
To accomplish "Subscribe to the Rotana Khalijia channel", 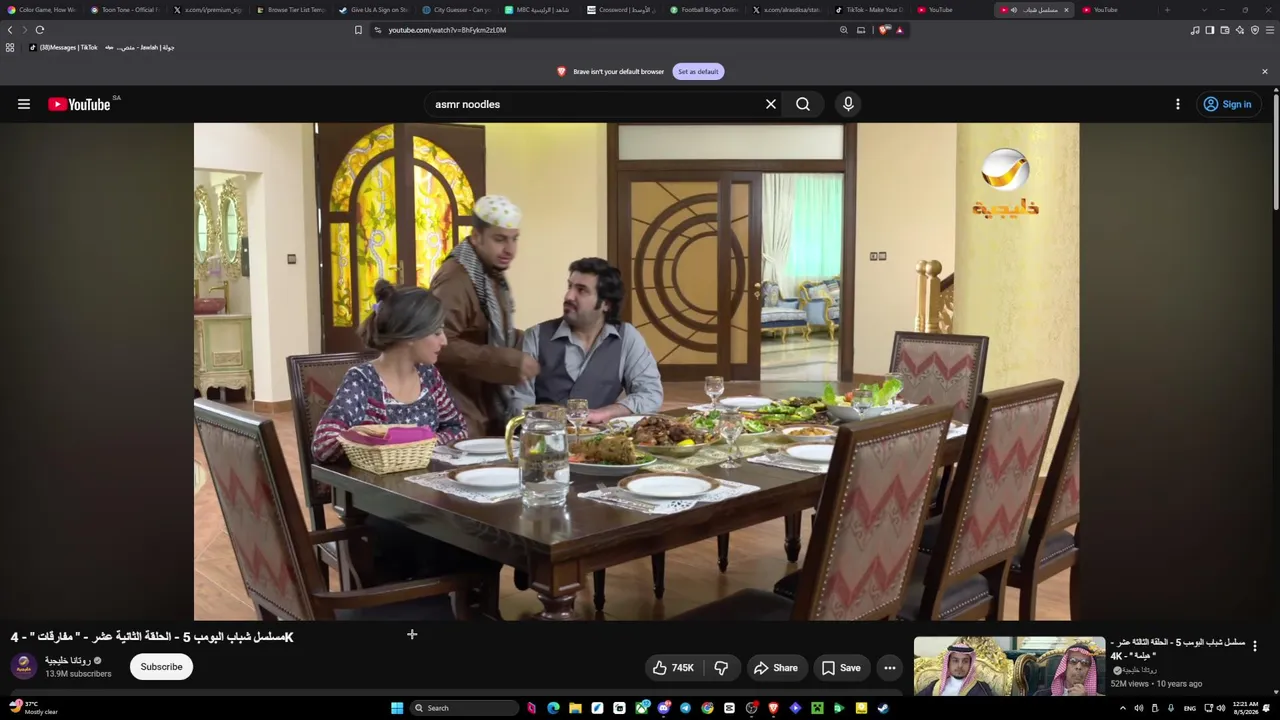I will pyautogui.click(x=161, y=667).
